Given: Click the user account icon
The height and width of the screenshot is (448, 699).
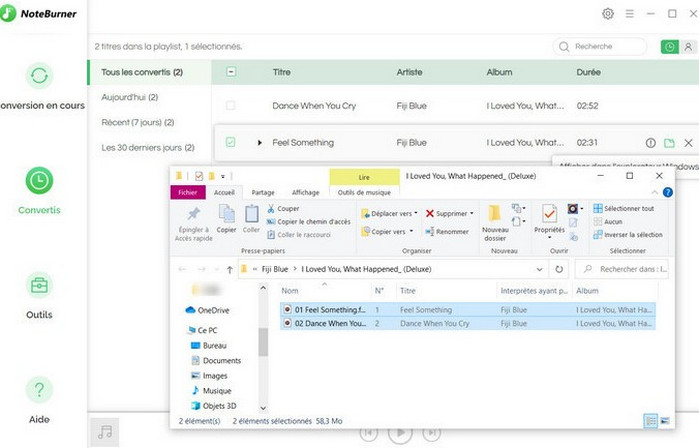Looking at the screenshot, I should [688, 46].
